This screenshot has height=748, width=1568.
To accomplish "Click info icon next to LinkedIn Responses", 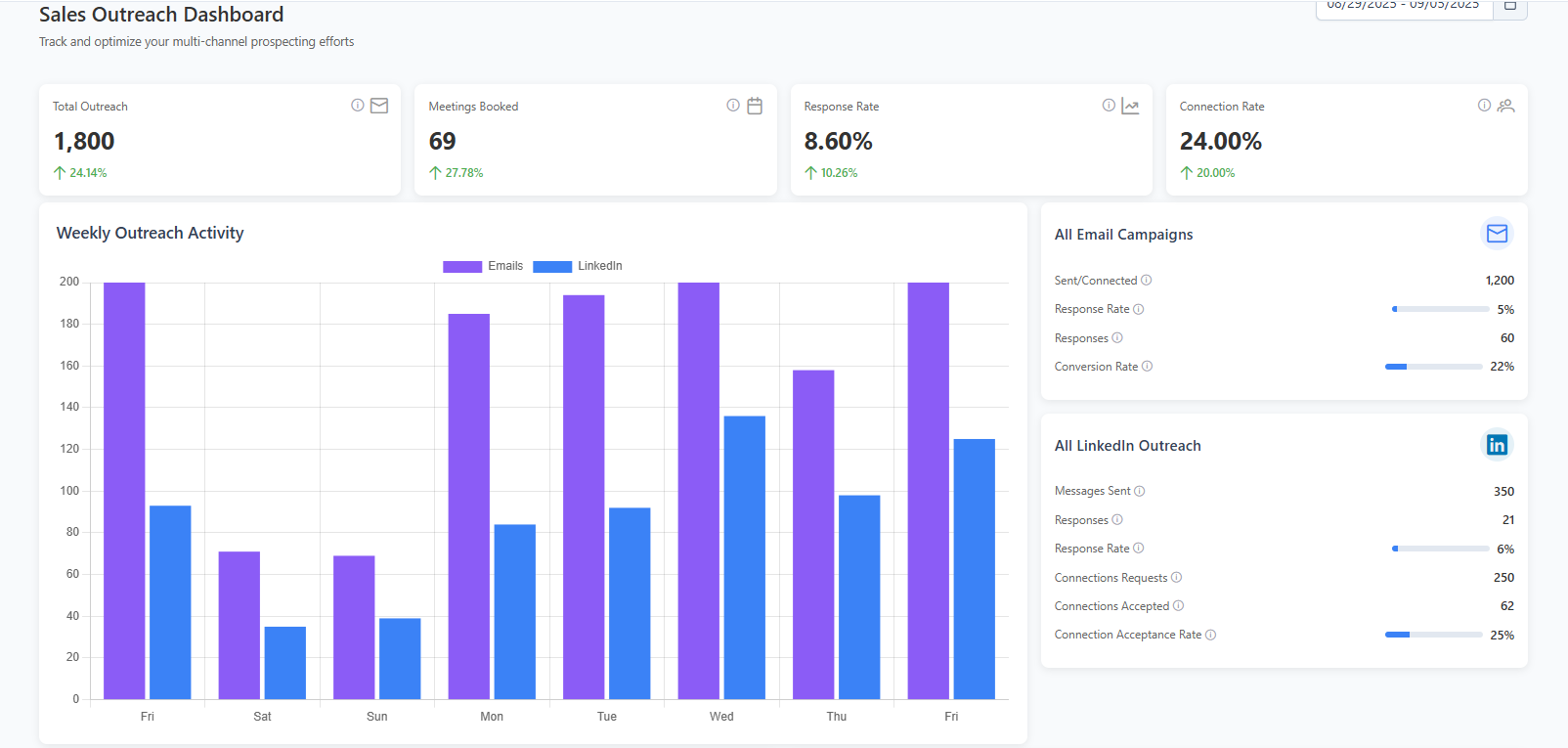I will [x=1117, y=520].
